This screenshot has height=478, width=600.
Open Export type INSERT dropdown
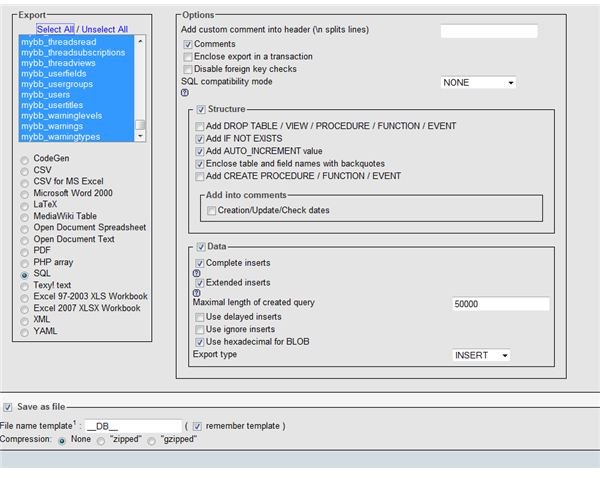click(x=481, y=356)
